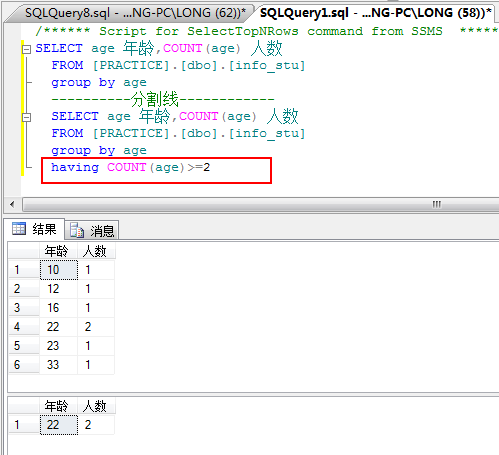This screenshot has width=499, height=455.
Task: Select cell with age 16 in first grid
Action: pyautogui.click(x=59, y=308)
